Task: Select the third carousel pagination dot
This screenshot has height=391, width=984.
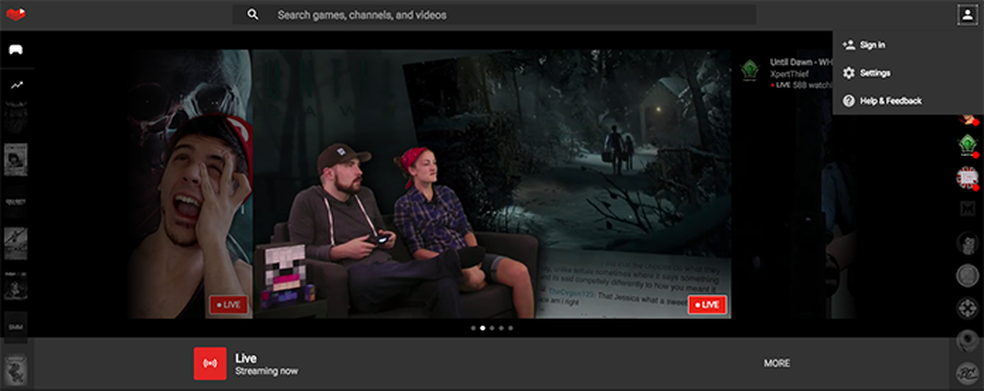Action: click(x=492, y=328)
